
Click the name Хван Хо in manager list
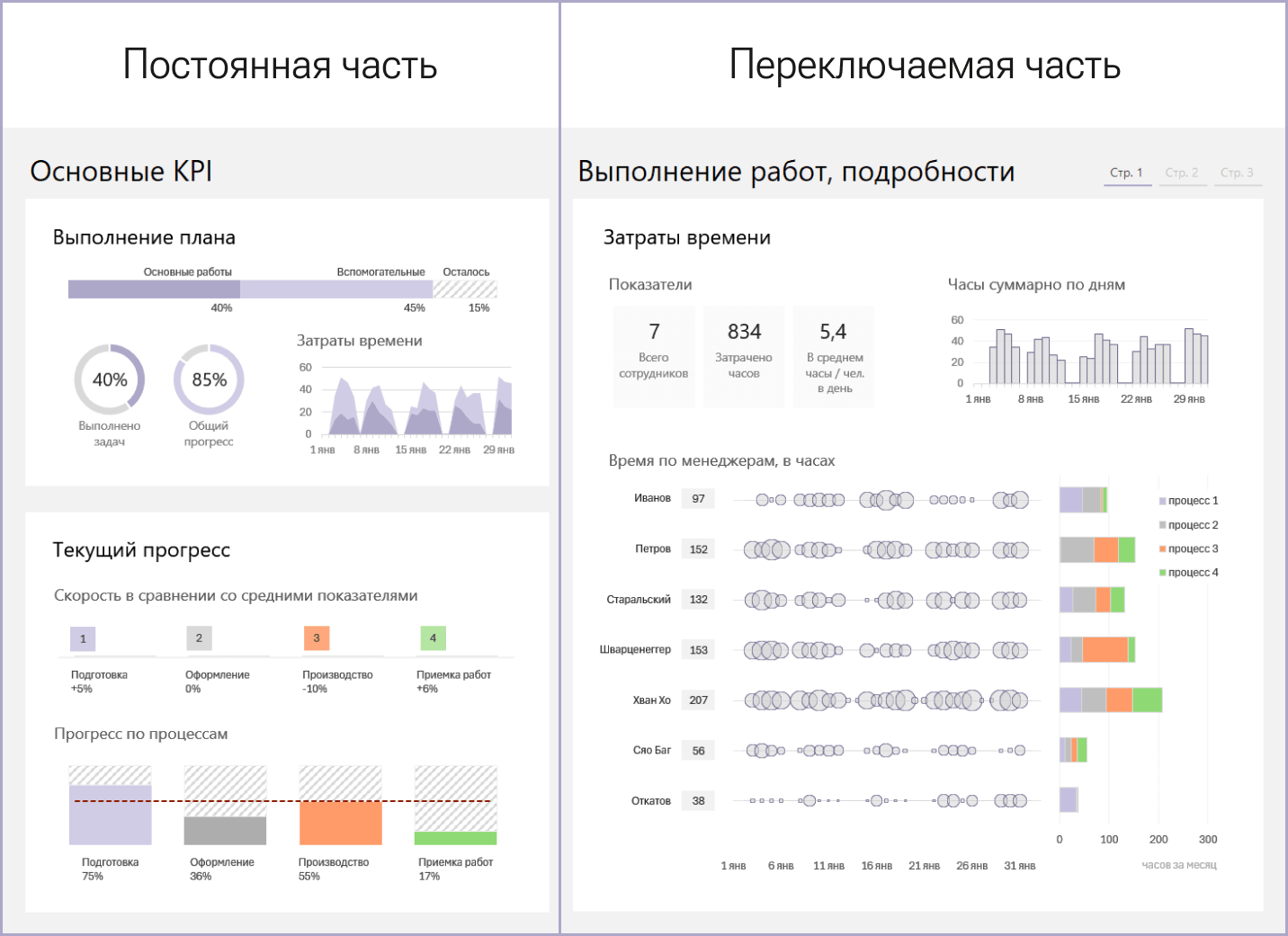[x=651, y=700]
